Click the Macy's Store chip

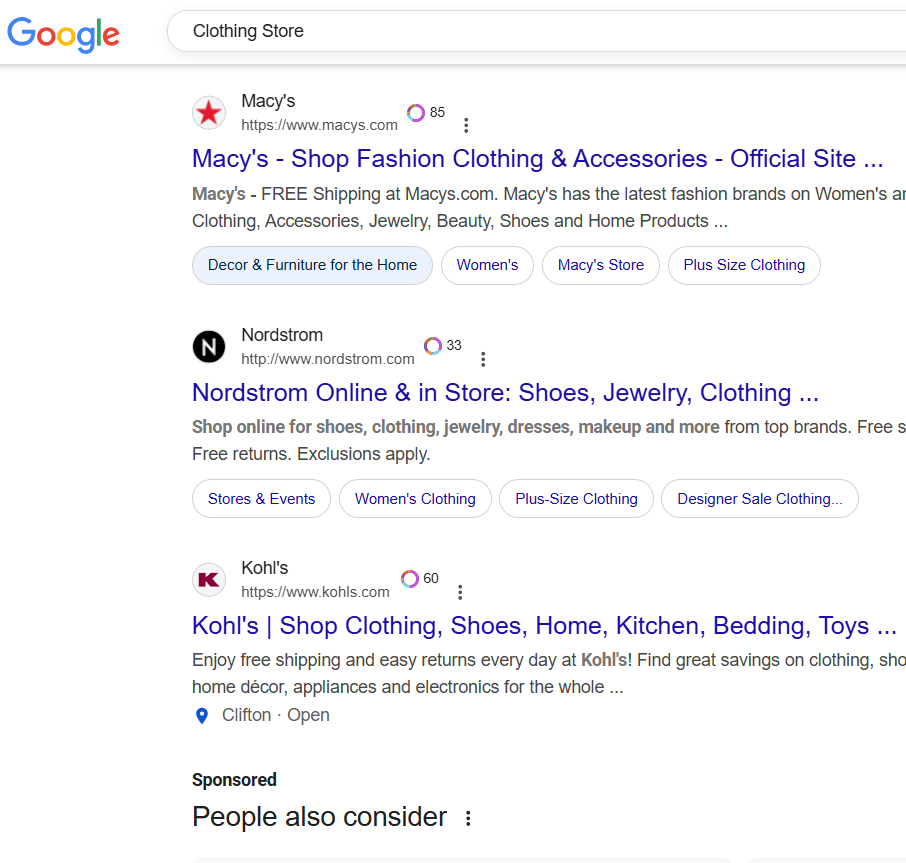pyautogui.click(x=601, y=265)
